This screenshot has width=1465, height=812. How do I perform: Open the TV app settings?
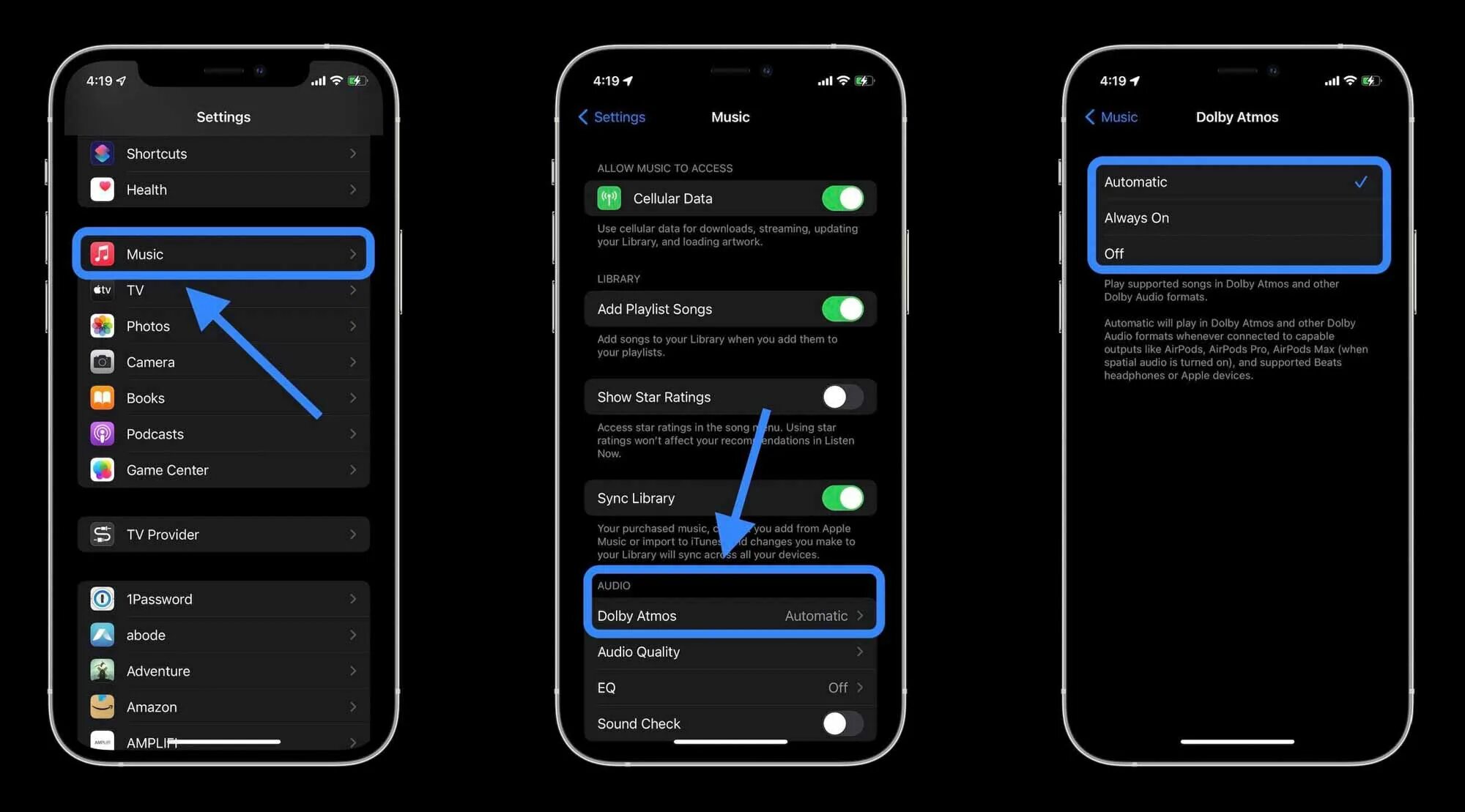(x=223, y=289)
